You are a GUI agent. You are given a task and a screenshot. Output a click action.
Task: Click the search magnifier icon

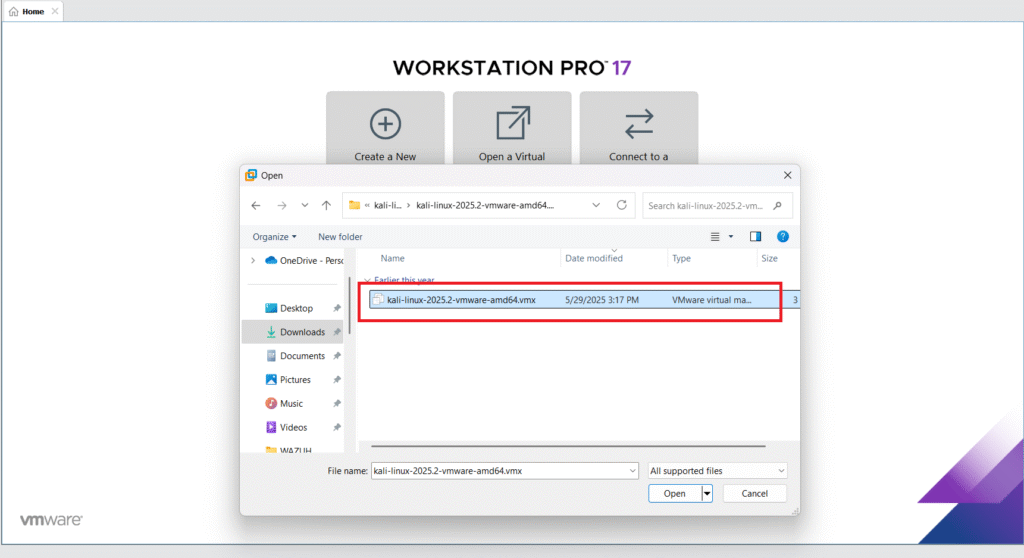777,206
